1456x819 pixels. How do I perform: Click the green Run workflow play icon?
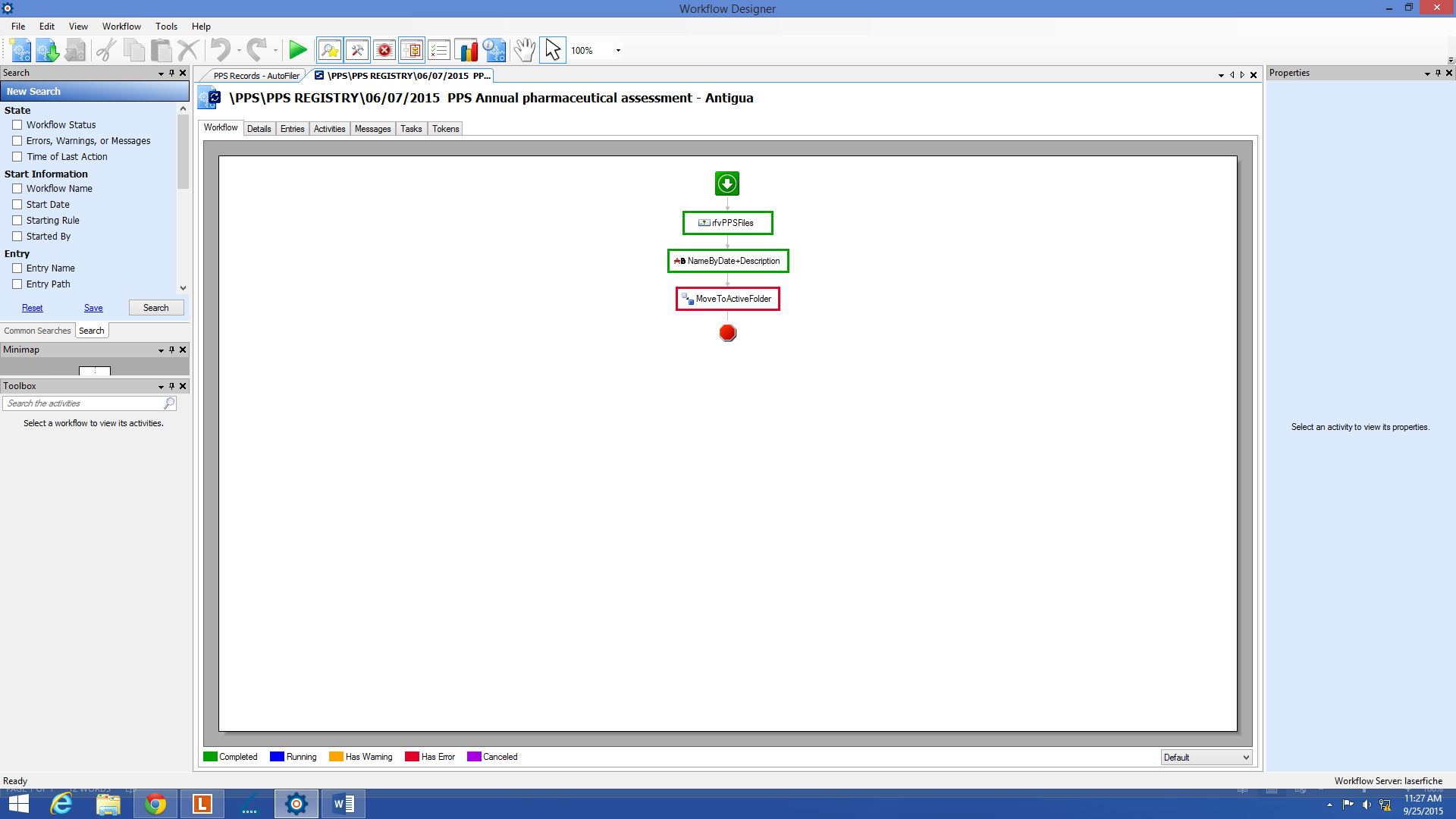(x=298, y=50)
